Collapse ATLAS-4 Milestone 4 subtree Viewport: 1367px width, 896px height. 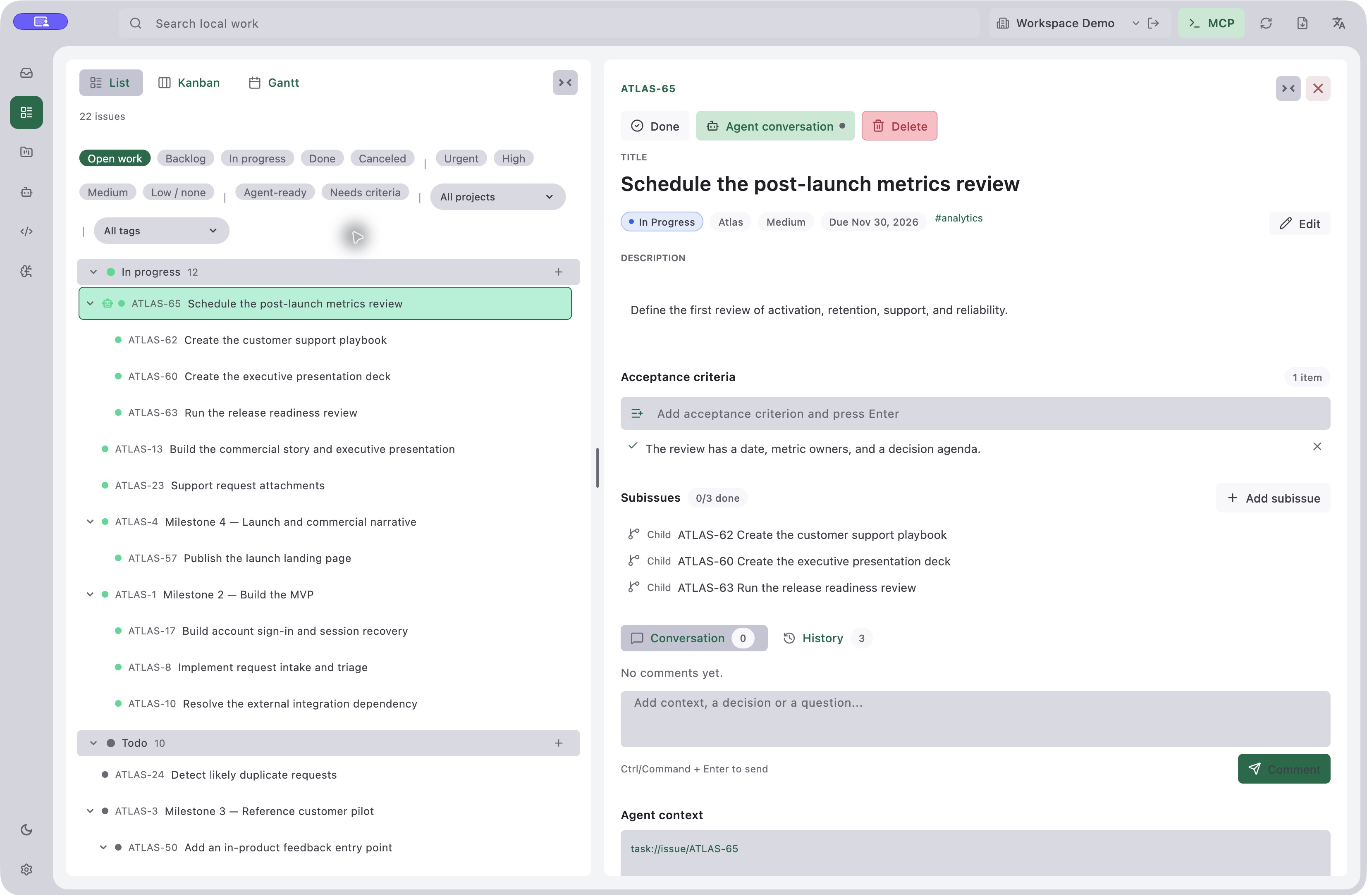90,522
